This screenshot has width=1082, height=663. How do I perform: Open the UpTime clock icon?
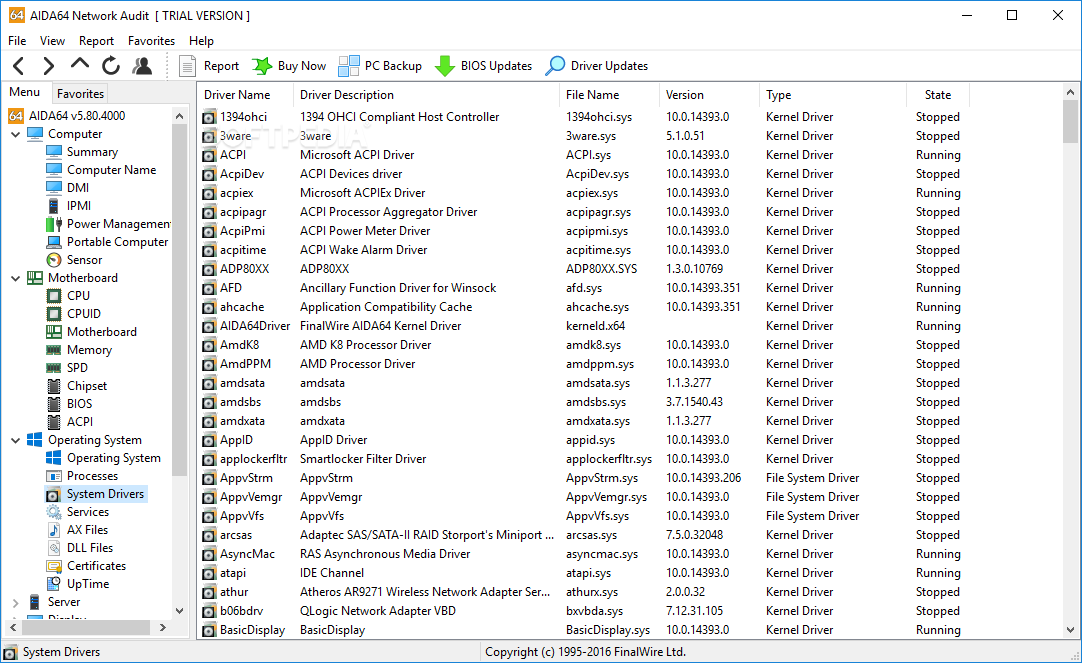54,584
